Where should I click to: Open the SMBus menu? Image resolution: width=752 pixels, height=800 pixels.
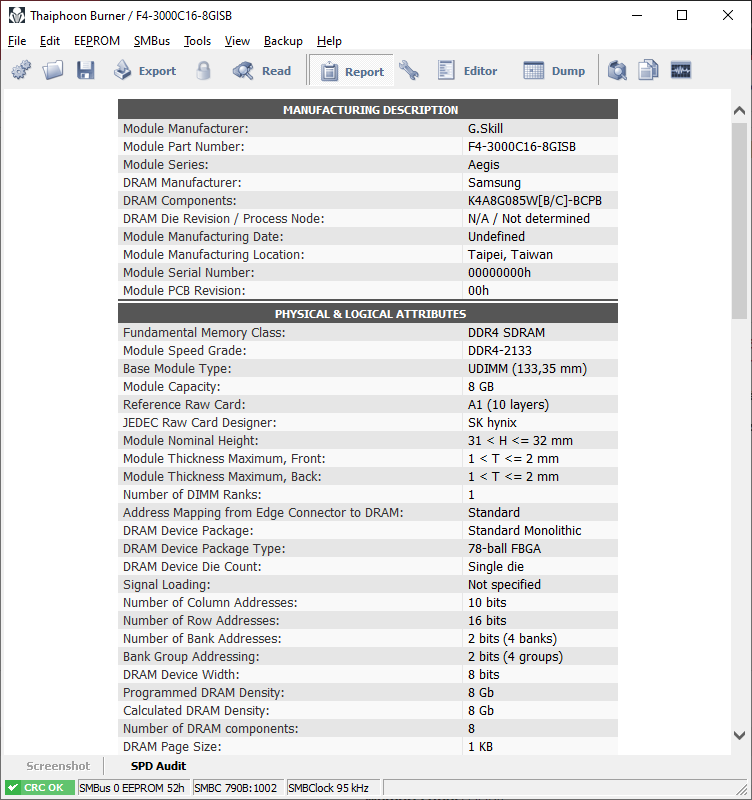pyautogui.click(x=152, y=41)
